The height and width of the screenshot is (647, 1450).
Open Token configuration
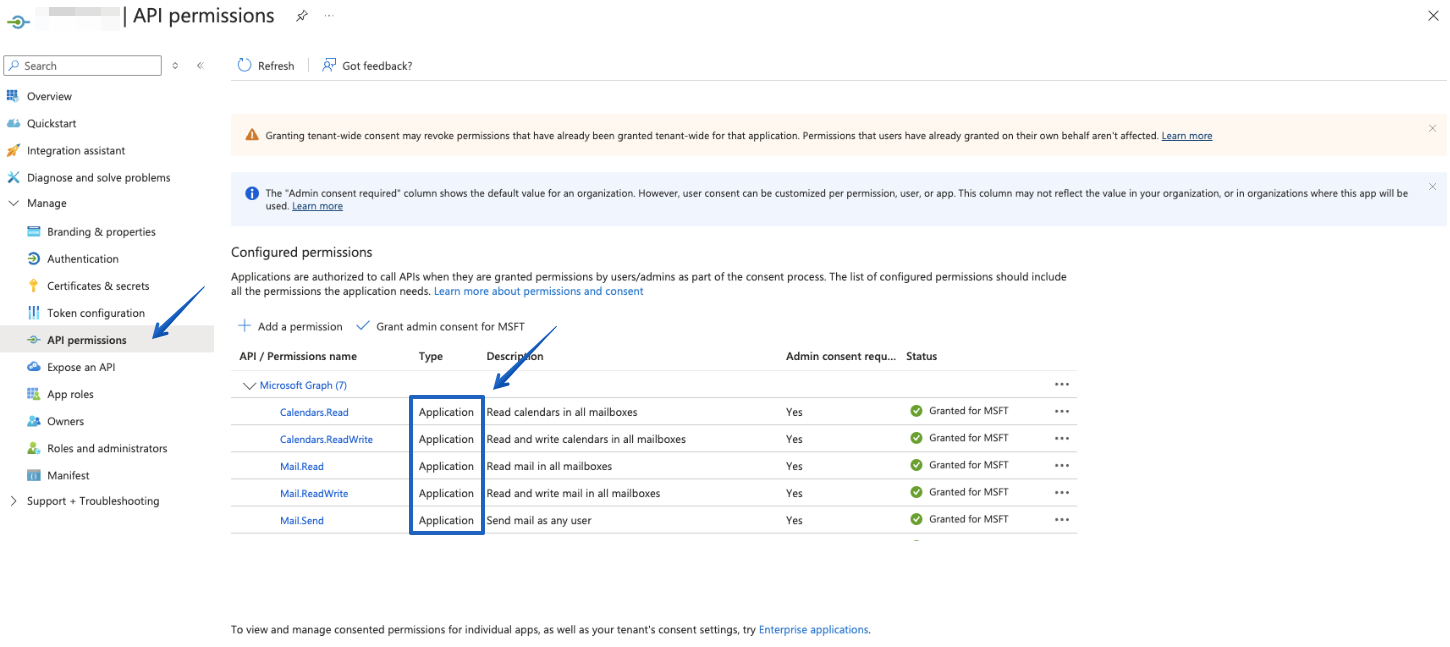[96, 313]
